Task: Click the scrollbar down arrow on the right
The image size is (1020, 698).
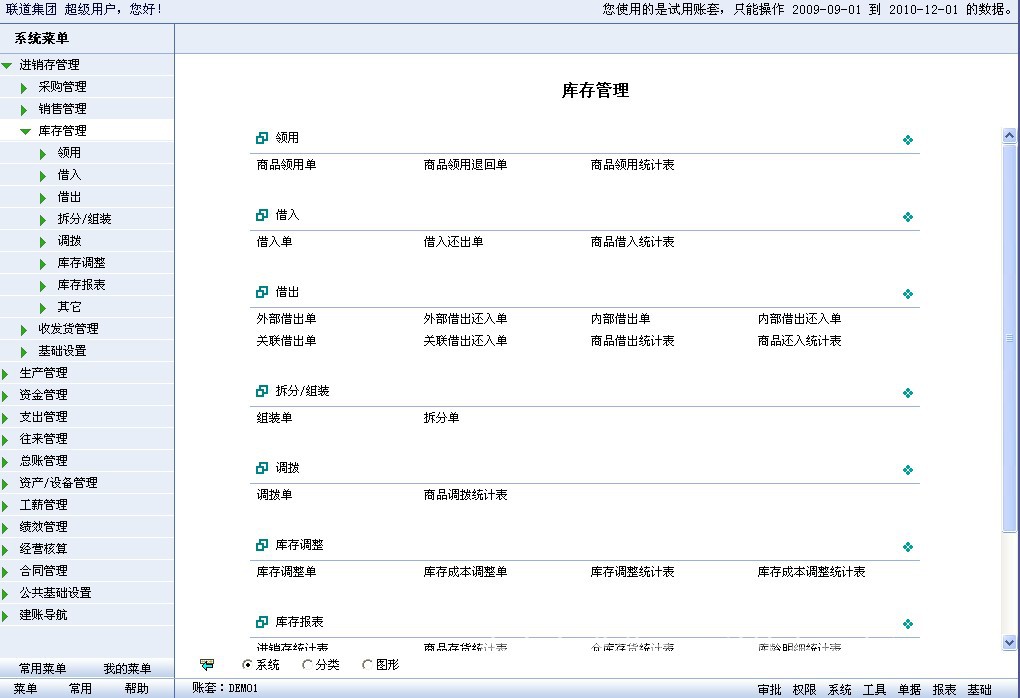Action: (x=1010, y=643)
